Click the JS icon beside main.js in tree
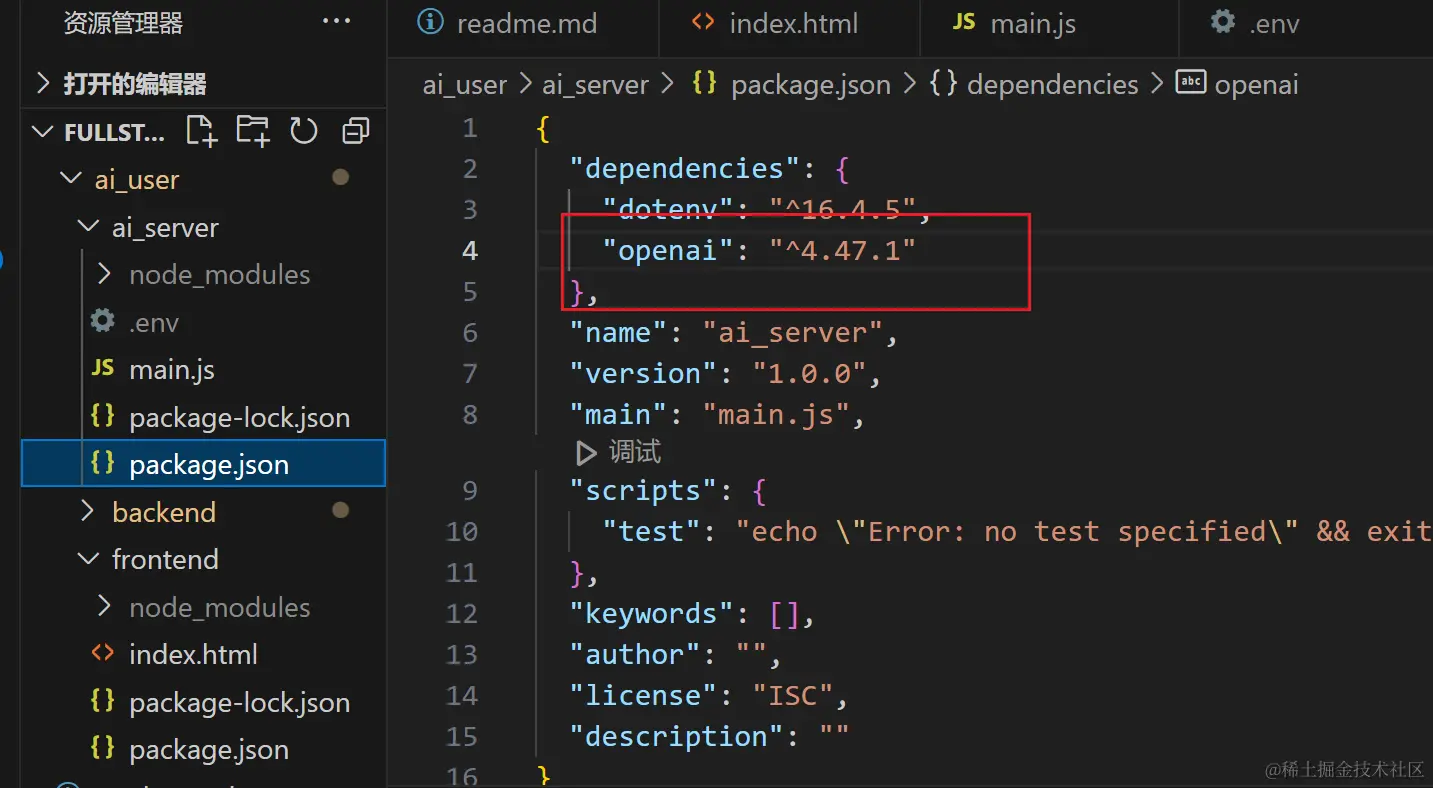This screenshot has height=788, width=1433. (x=102, y=368)
